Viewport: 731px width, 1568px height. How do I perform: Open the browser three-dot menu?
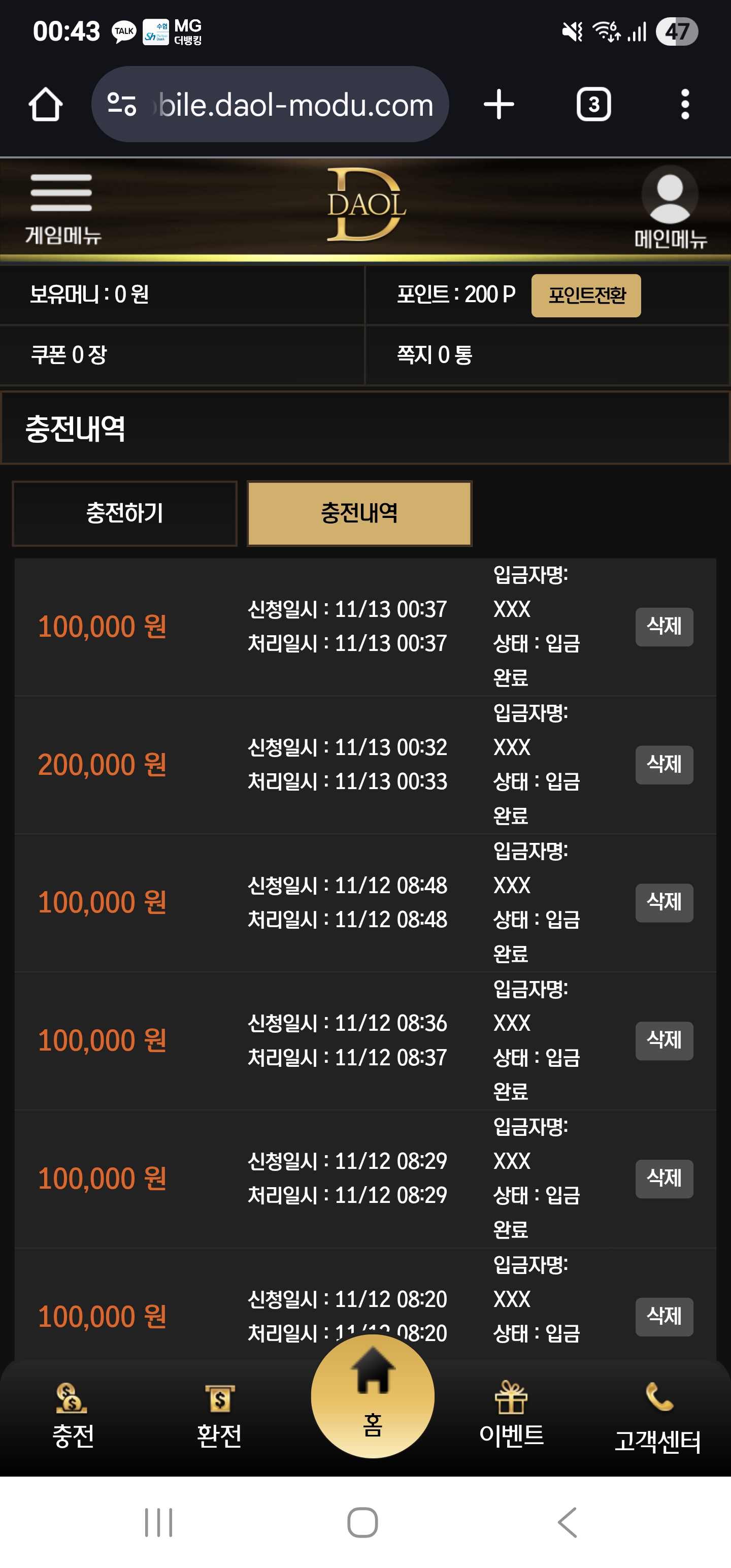pos(685,105)
